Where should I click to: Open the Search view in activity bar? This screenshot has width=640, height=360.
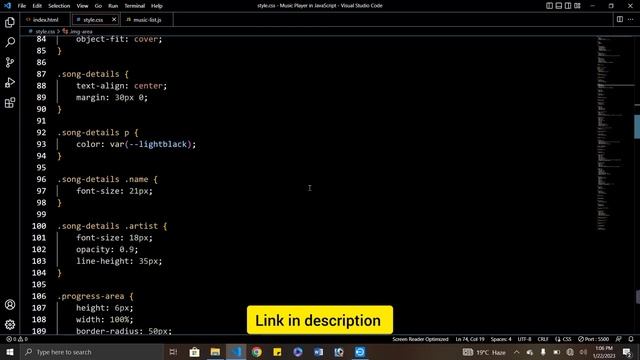pyautogui.click(x=10, y=42)
